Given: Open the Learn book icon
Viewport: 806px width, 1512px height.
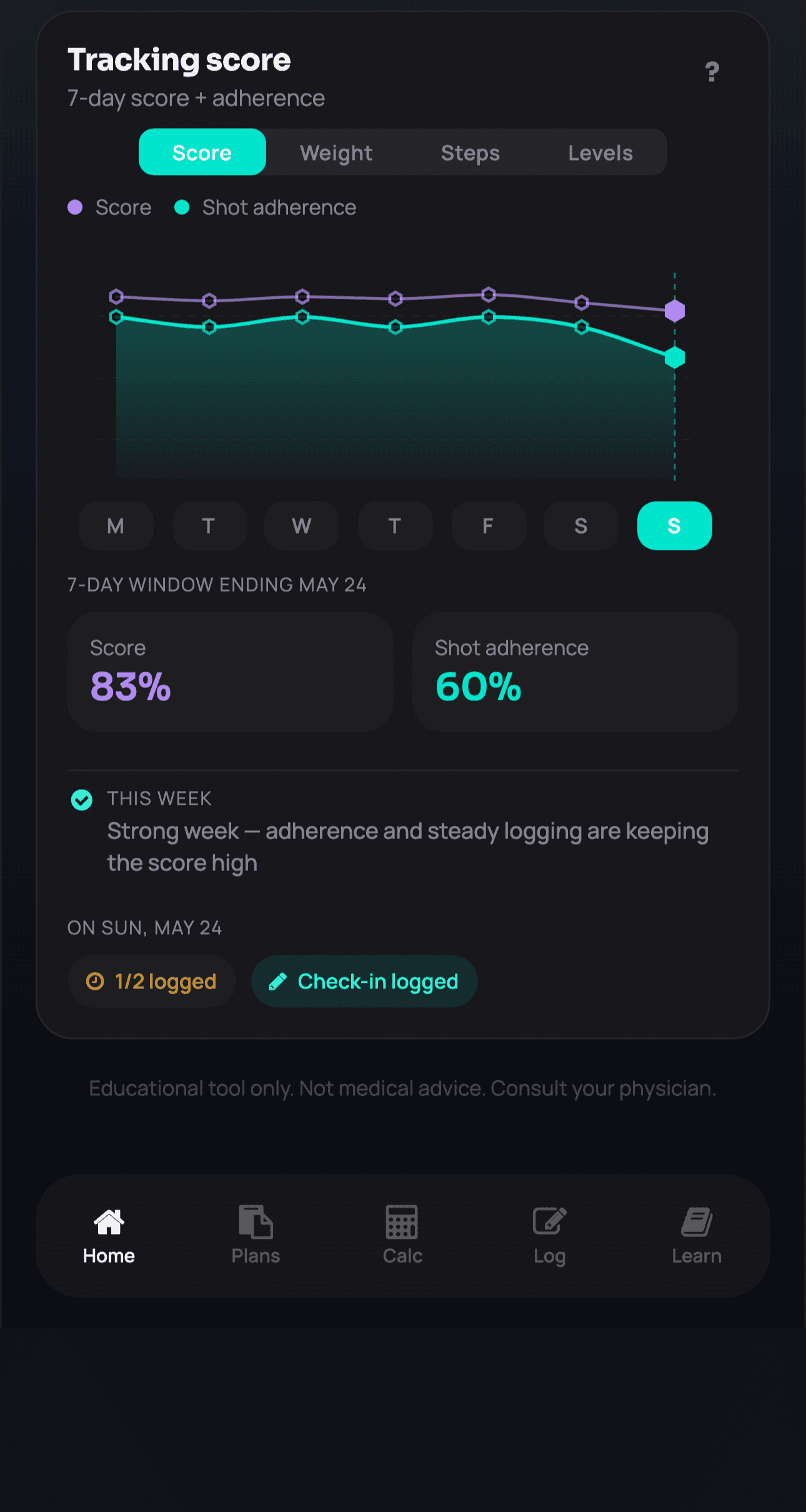Looking at the screenshot, I should [x=697, y=1221].
